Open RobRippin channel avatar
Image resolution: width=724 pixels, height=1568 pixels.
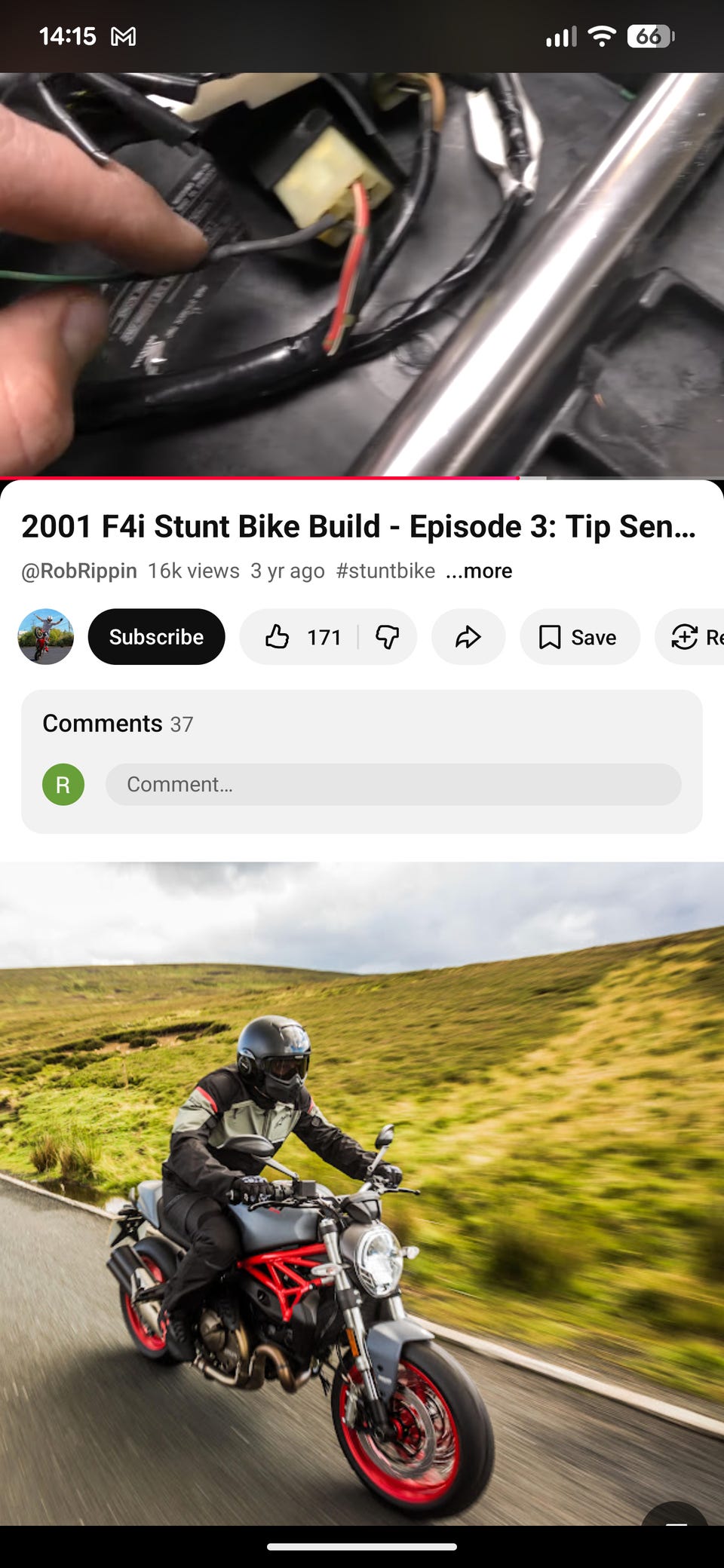point(46,637)
